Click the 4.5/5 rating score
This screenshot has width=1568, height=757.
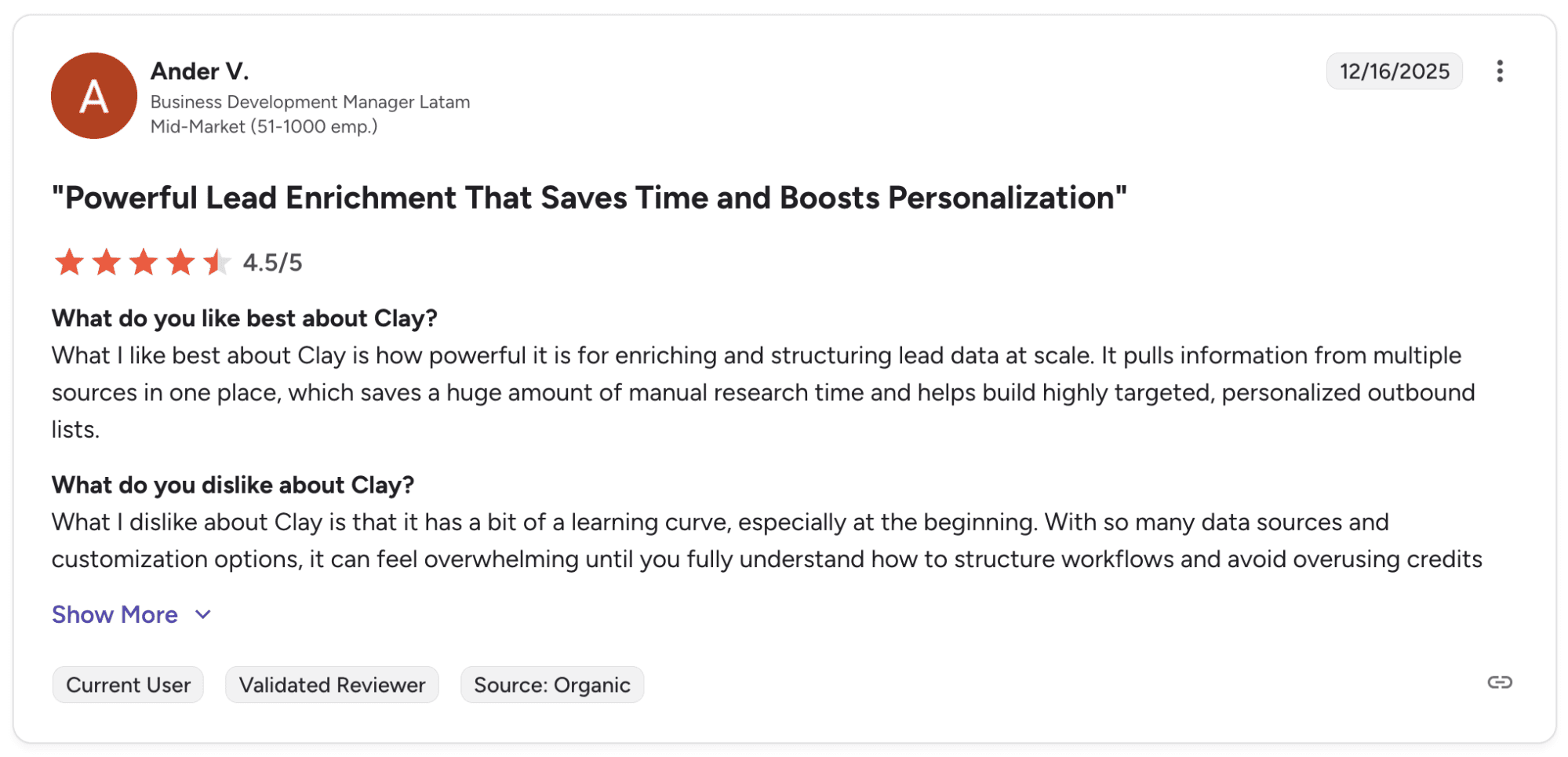tap(272, 262)
